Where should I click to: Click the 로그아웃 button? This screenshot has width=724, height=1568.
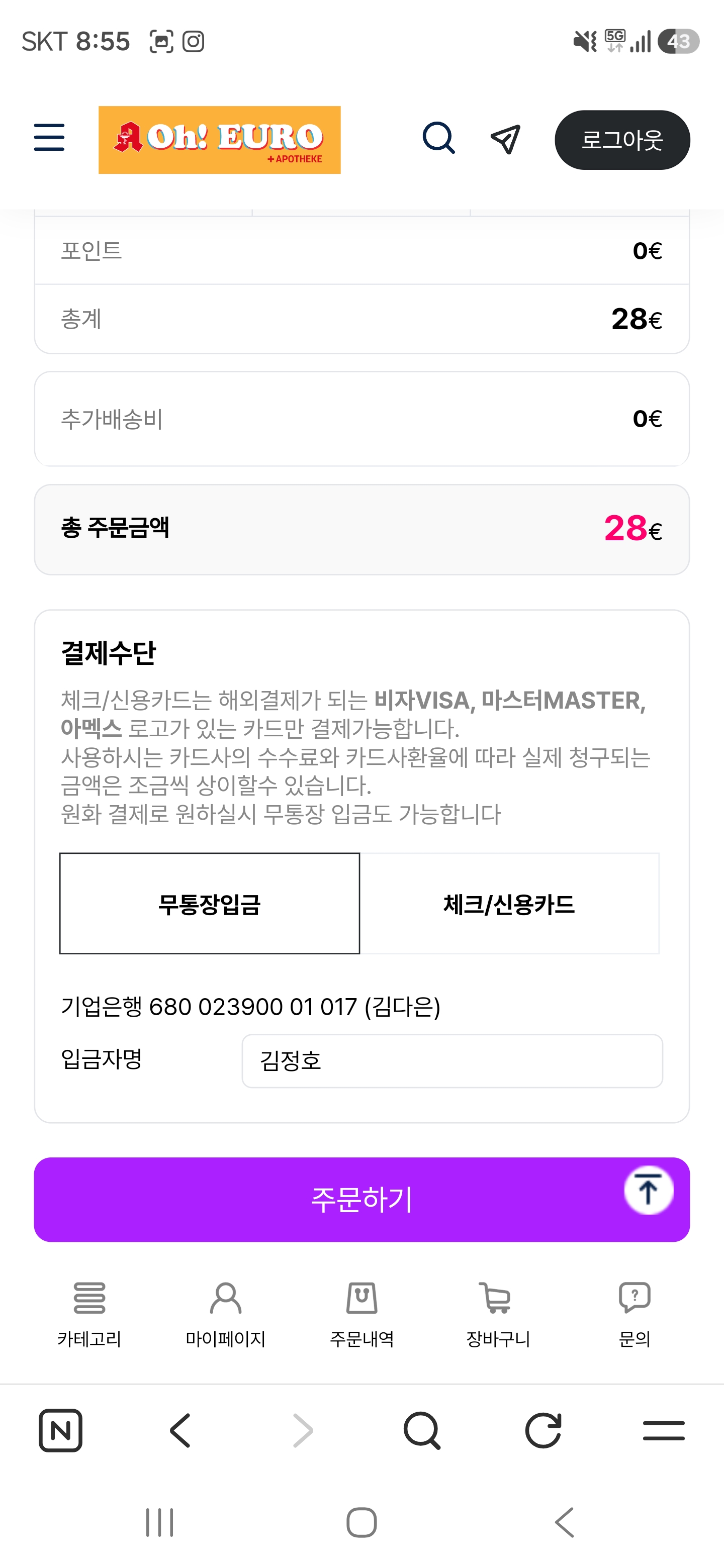click(x=622, y=140)
